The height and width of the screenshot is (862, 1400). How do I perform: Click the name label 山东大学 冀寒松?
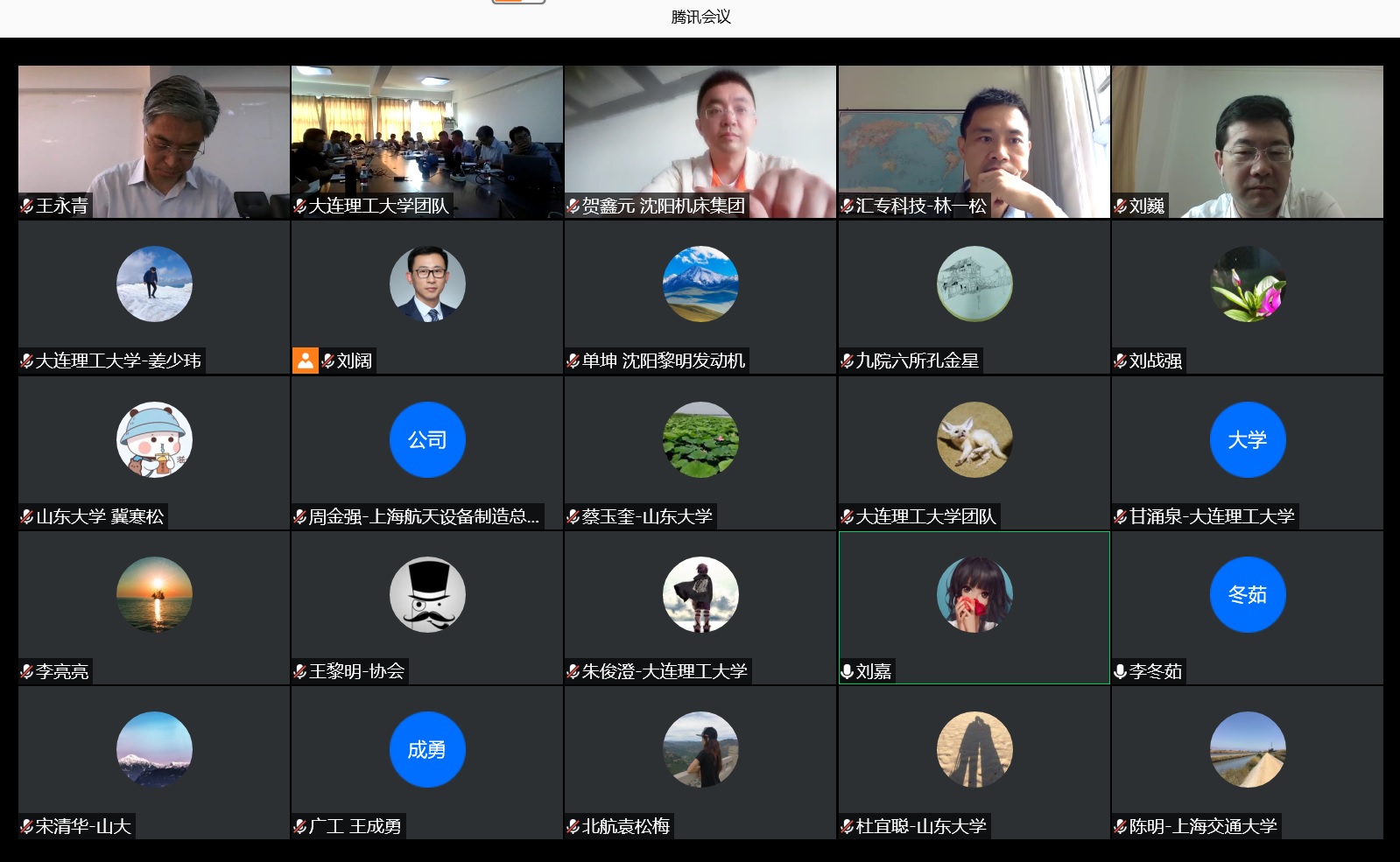pyautogui.click(x=100, y=516)
